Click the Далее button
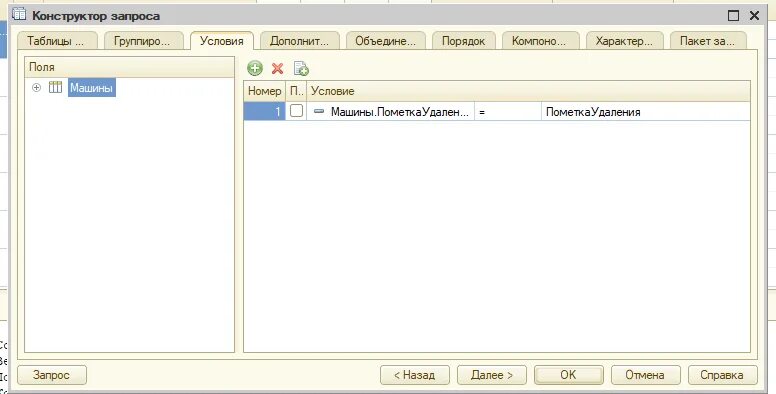The width and height of the screenshot is (776, 394). pyautogui.click(x=492, y=375)
